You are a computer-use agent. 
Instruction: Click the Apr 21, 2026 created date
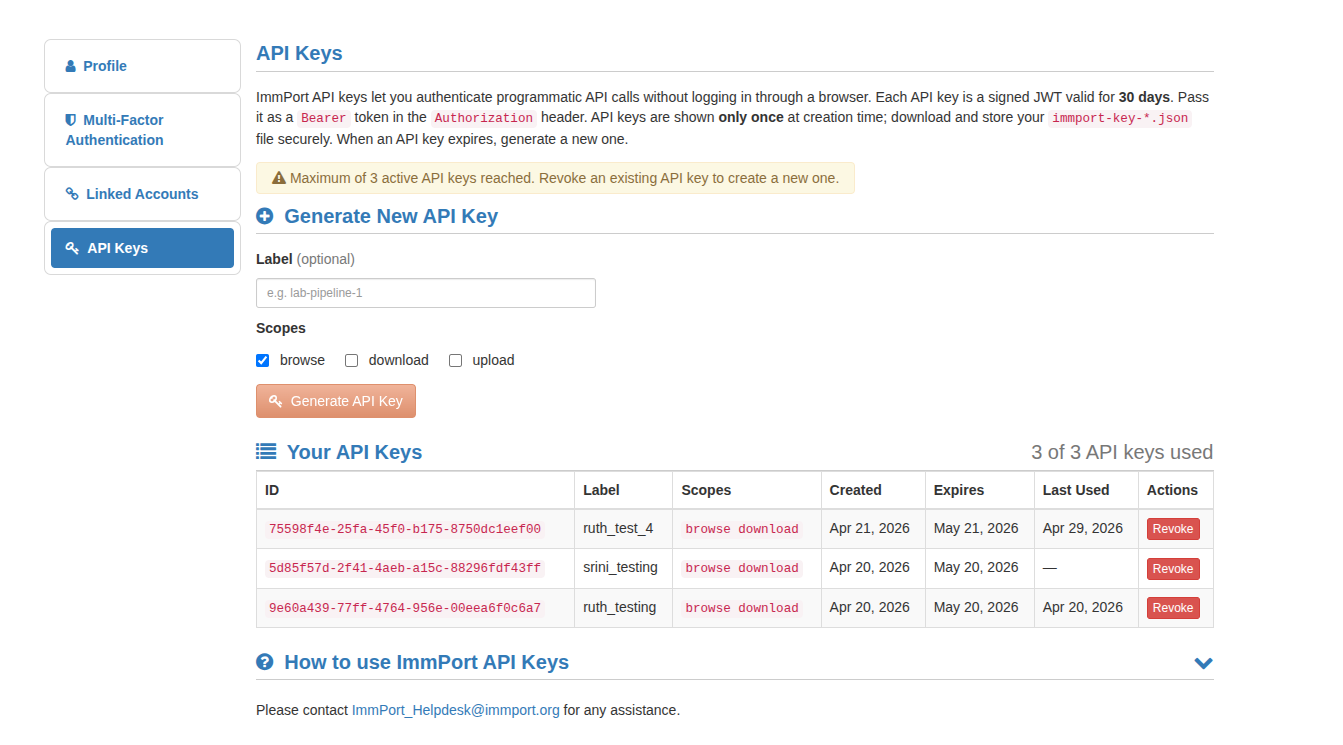pyautogui.click(x=870, y=528)
